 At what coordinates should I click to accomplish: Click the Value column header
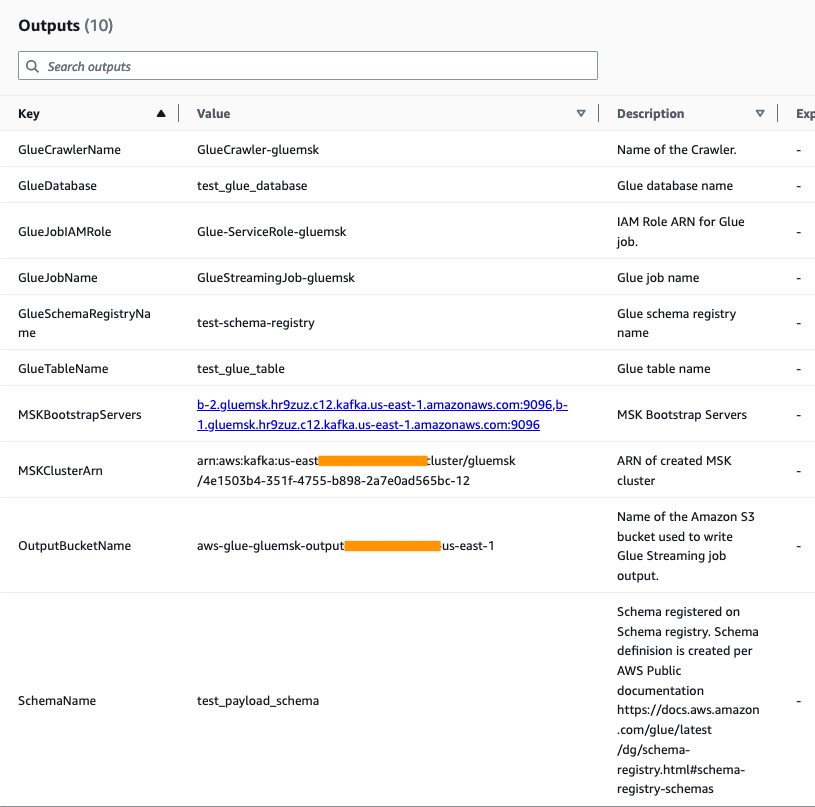(x=213, y=113)
